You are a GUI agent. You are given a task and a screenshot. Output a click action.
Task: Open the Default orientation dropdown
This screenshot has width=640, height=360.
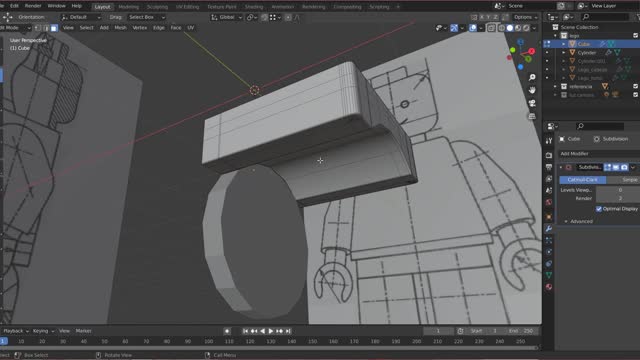click(81, 17)
